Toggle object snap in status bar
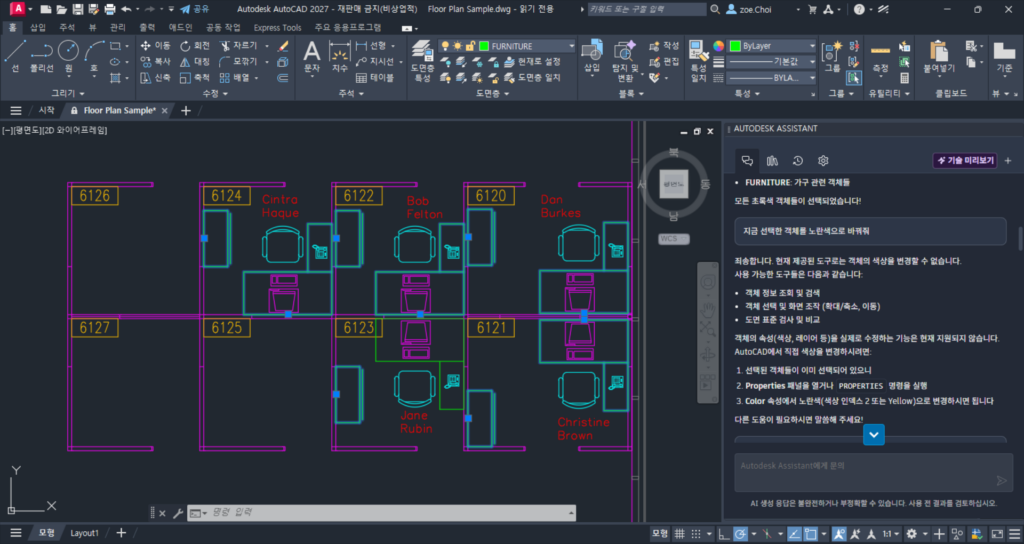1024x544 pixels. point(810,534)
